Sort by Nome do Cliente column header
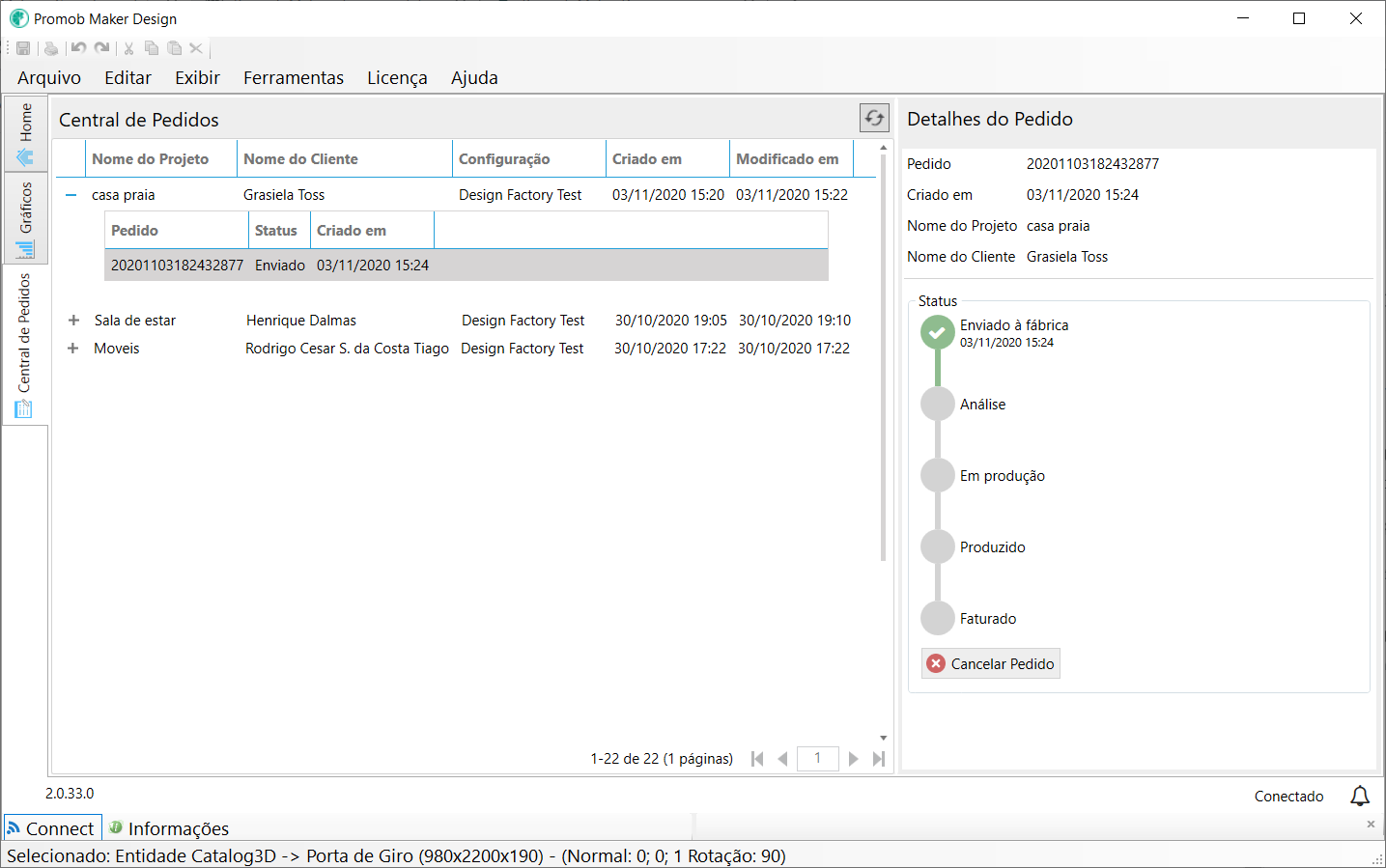The width and height of the screenshot is (1386, 868). [345, 158]
